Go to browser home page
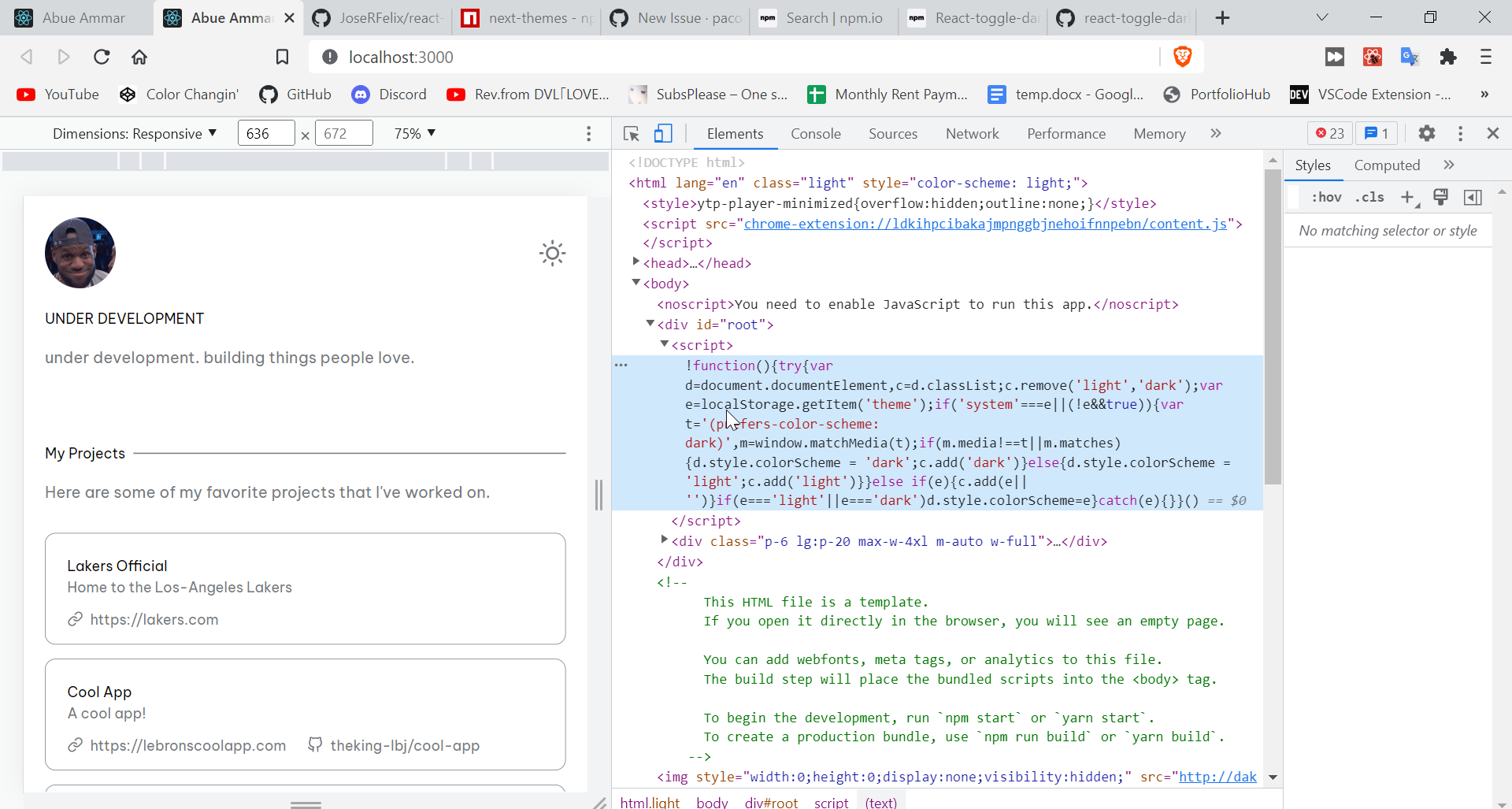The width and height of the screenshot is (1512, 809). point(139,57)
